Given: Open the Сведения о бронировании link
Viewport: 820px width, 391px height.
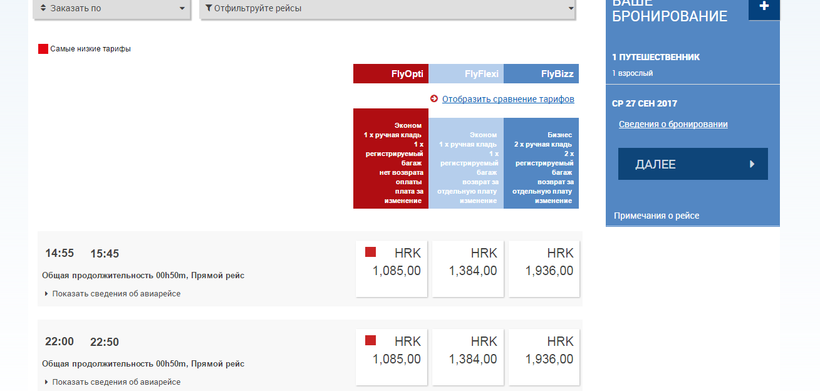Looking at the screenshot, I should point(673,124).
